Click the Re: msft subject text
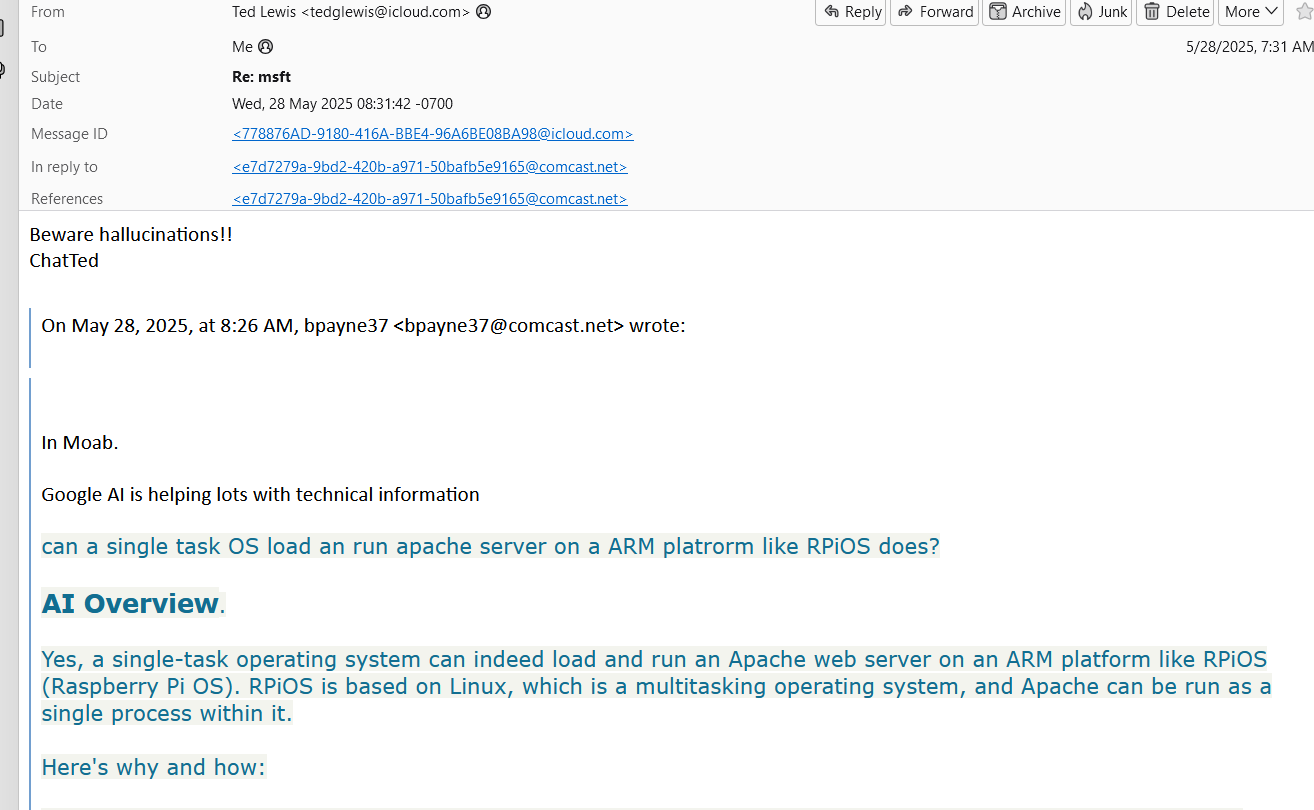Viewport: 1314px width, 810px height. tap(261, 77)
